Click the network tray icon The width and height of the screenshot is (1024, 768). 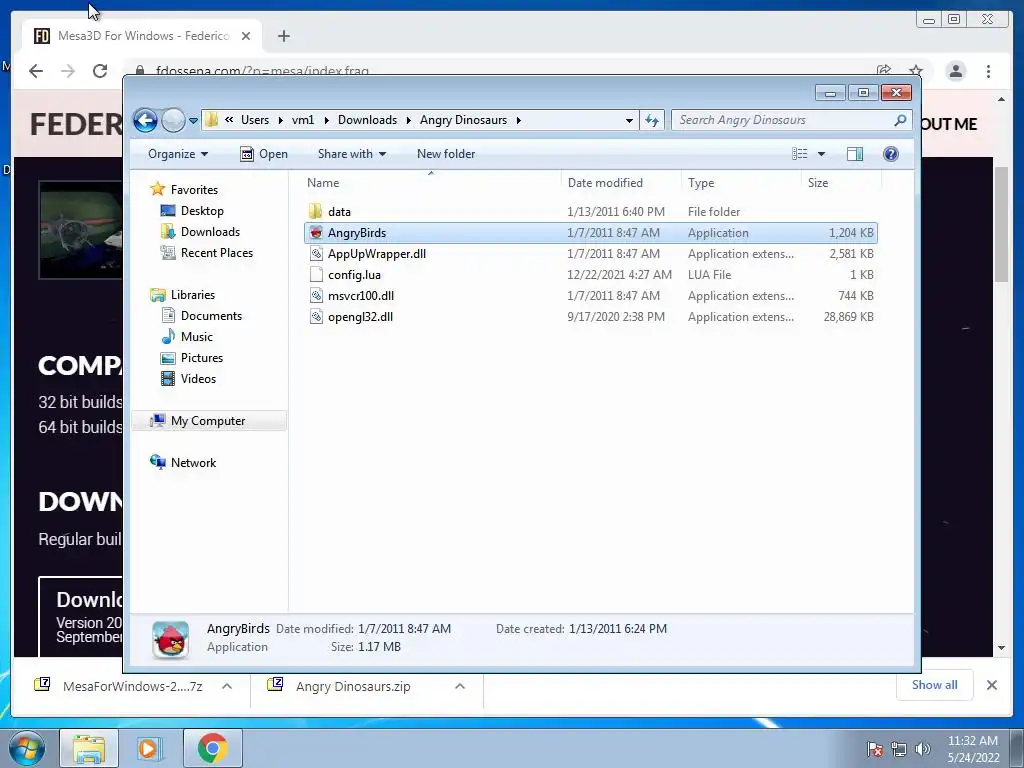click(x=899, y=749)
